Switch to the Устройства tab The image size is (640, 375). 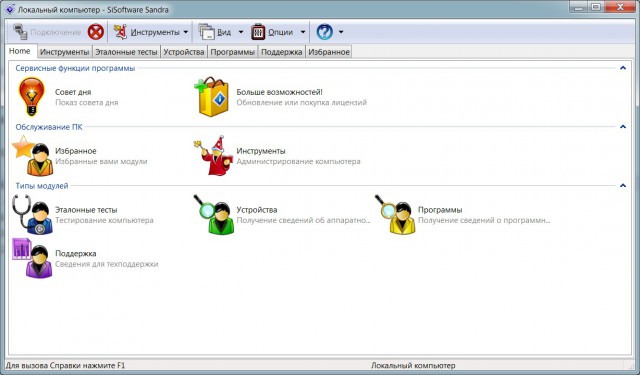(x=184, y=52)
